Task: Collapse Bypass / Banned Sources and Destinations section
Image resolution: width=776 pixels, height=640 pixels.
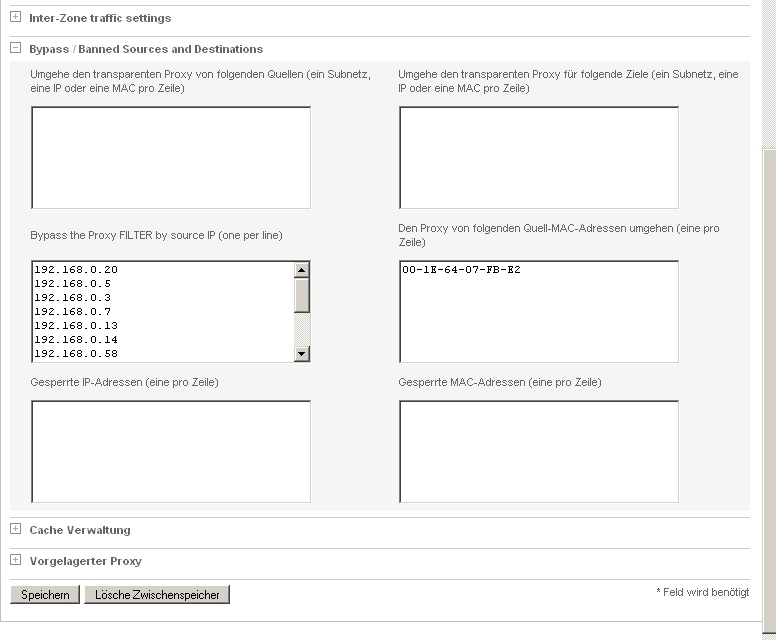Action: tap(15, 48)
